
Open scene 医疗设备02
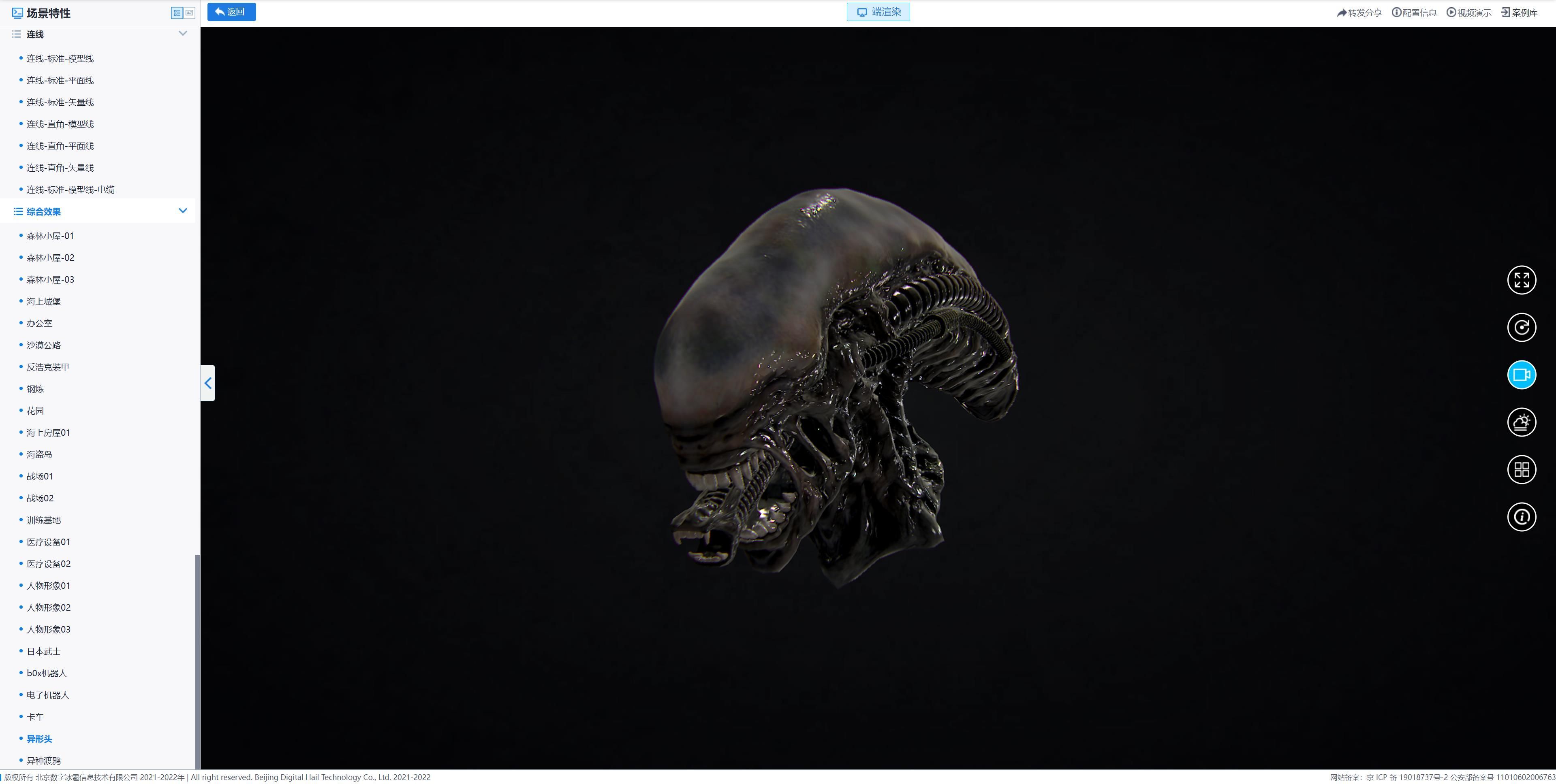[48, 564]
